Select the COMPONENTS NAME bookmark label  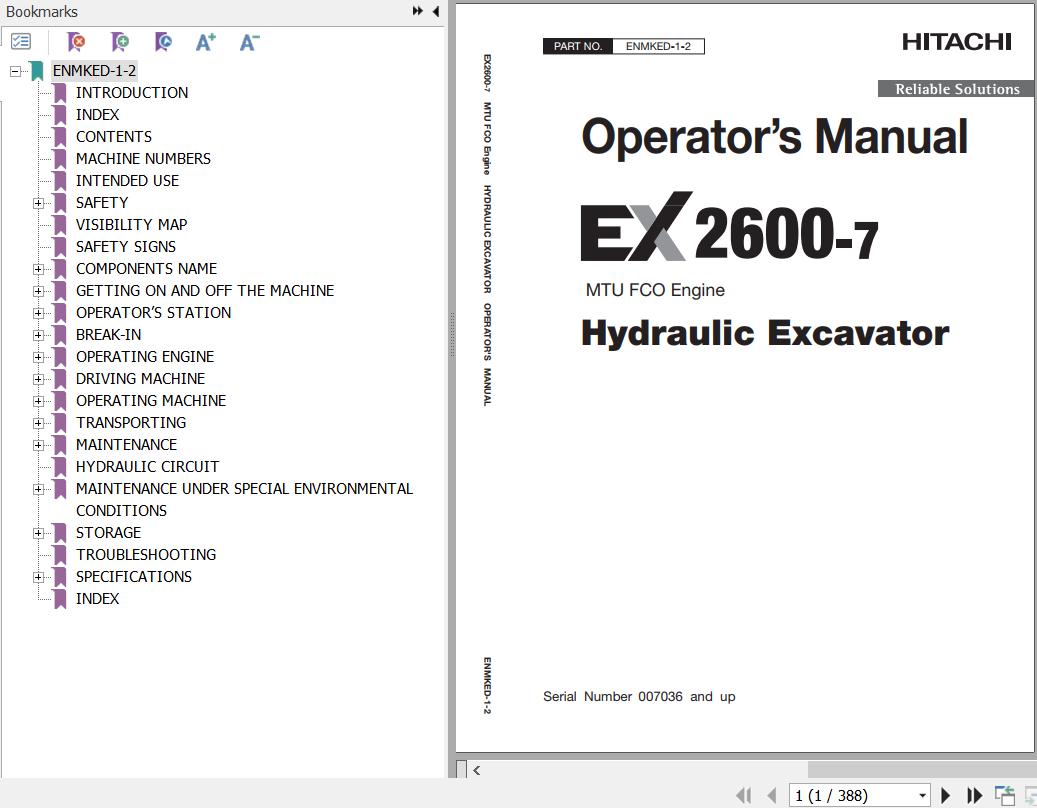146,269
